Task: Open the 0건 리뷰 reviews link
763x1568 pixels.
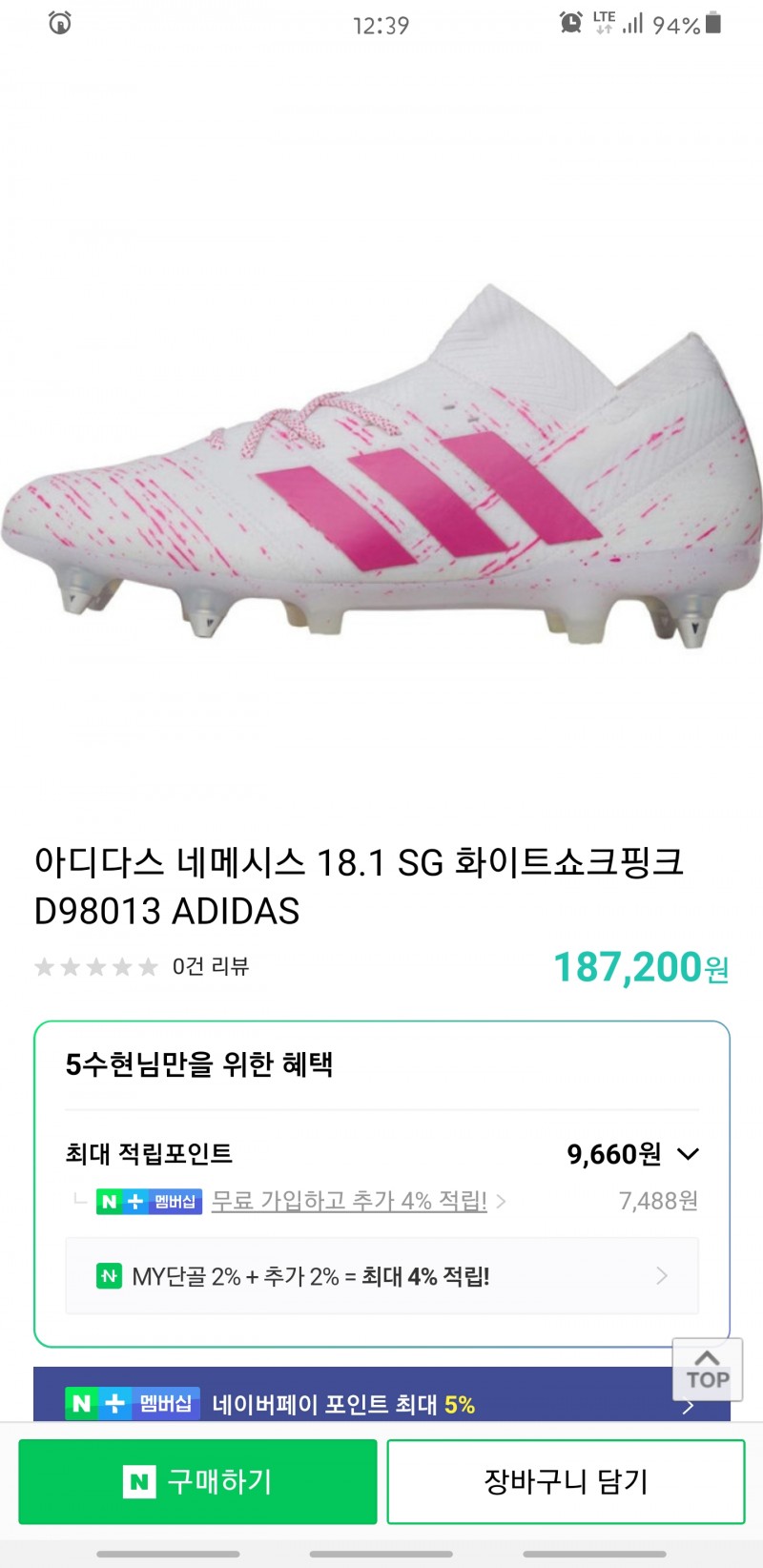Action: pyautogui.click(x=210, y=967)
